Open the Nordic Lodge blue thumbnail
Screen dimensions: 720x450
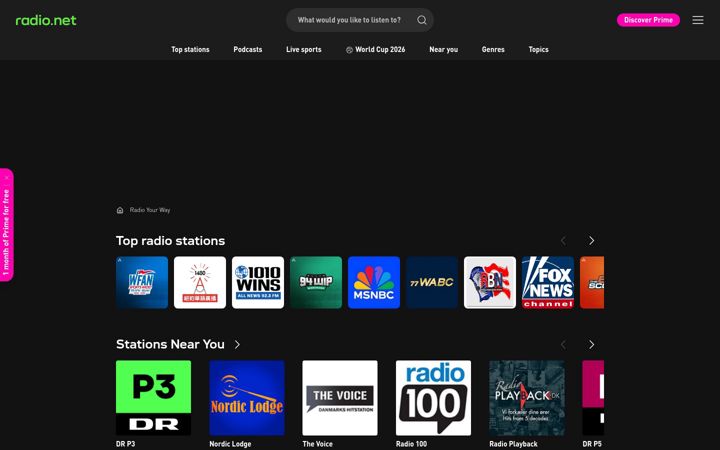click(247, 398)
